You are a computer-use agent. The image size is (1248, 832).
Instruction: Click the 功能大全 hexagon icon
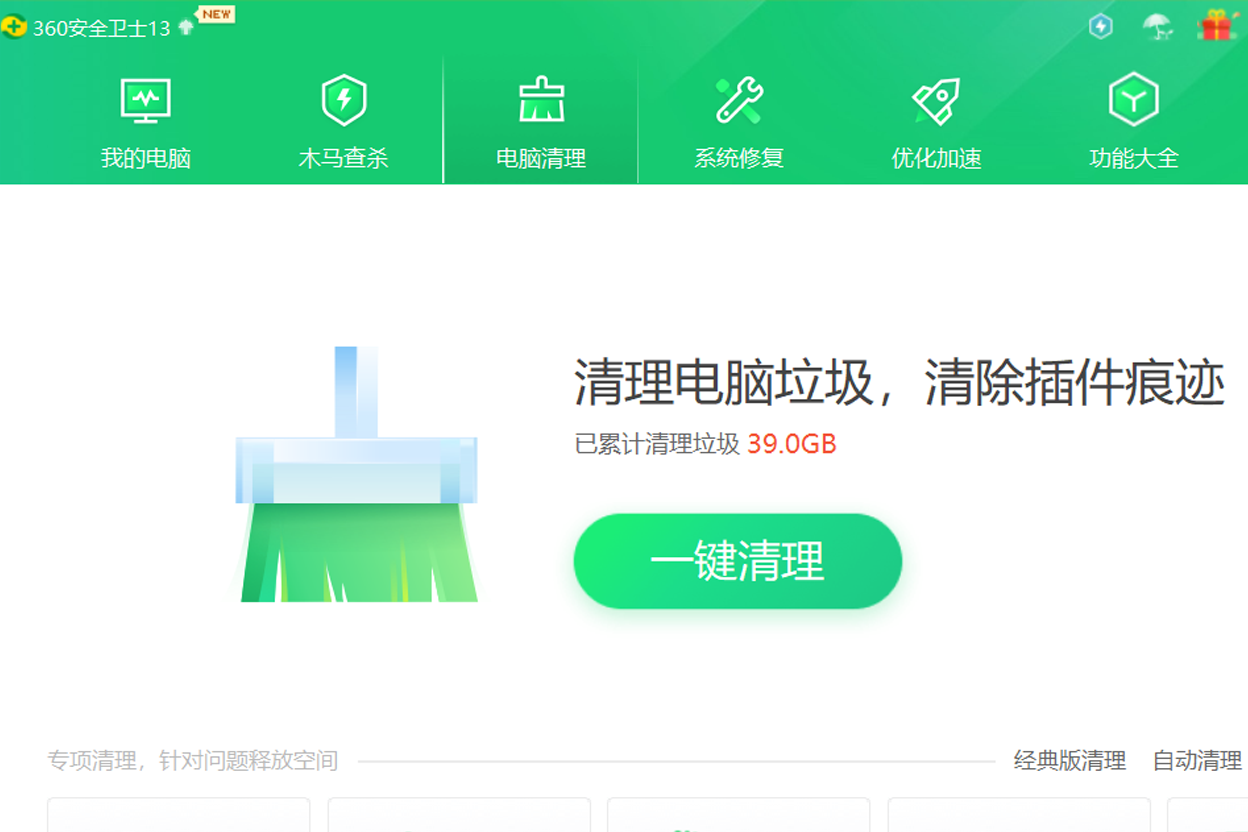point(1133,100)
